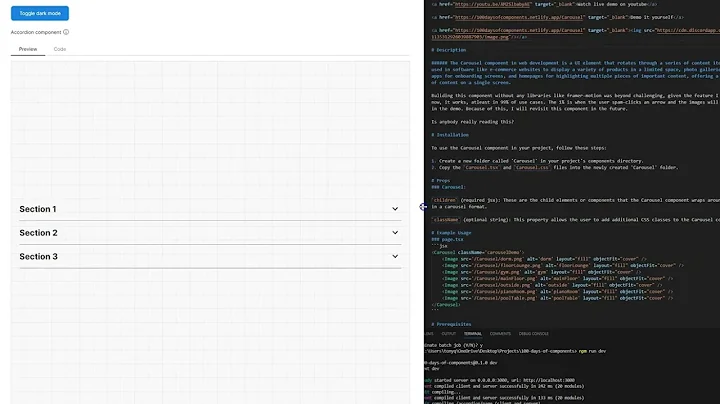Image resolution: width=720 pixels, height=404 pixels.
Task: Click the Image line with mainFloor.png
Action: (557, 278)
